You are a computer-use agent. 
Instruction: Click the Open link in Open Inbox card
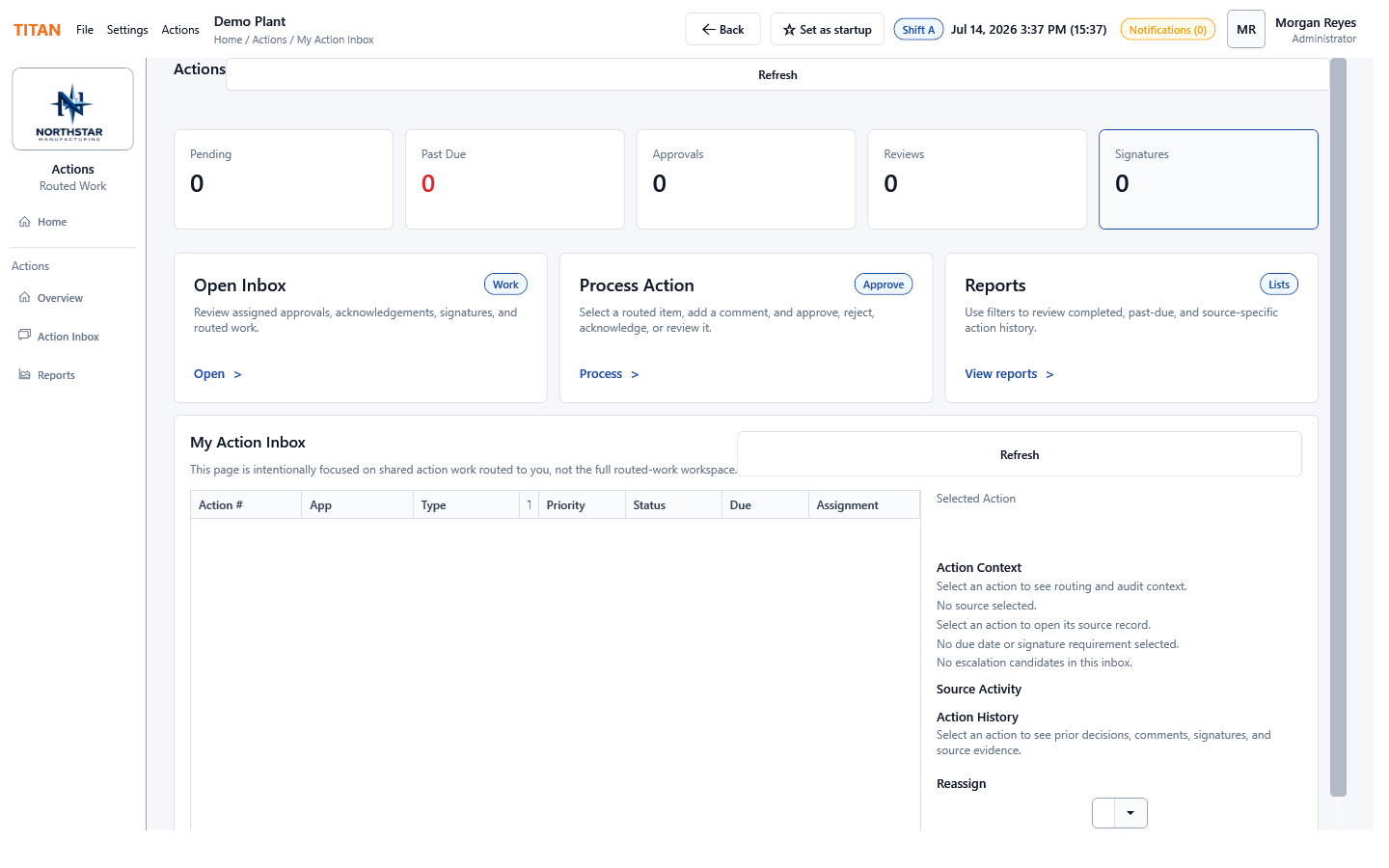coord(217,374)
